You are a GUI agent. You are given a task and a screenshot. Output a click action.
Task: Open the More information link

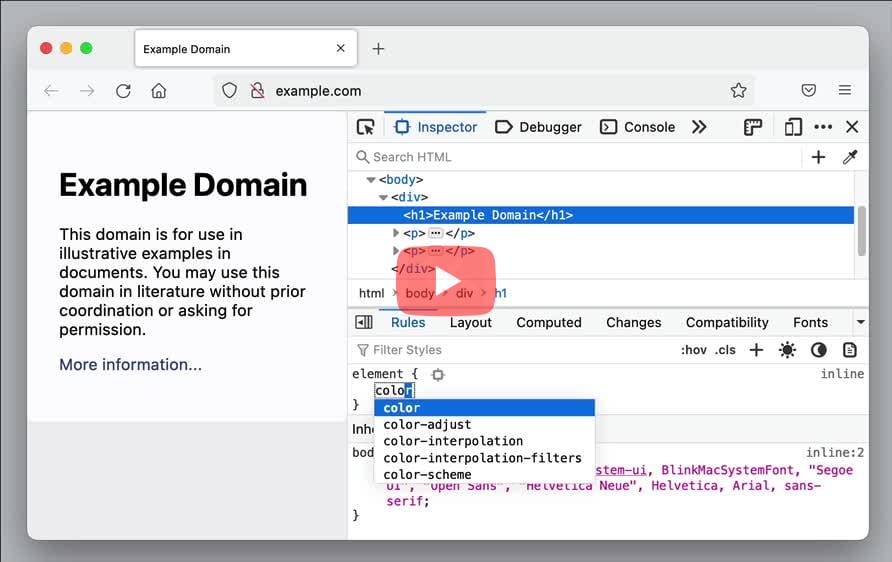click(130, 365)
